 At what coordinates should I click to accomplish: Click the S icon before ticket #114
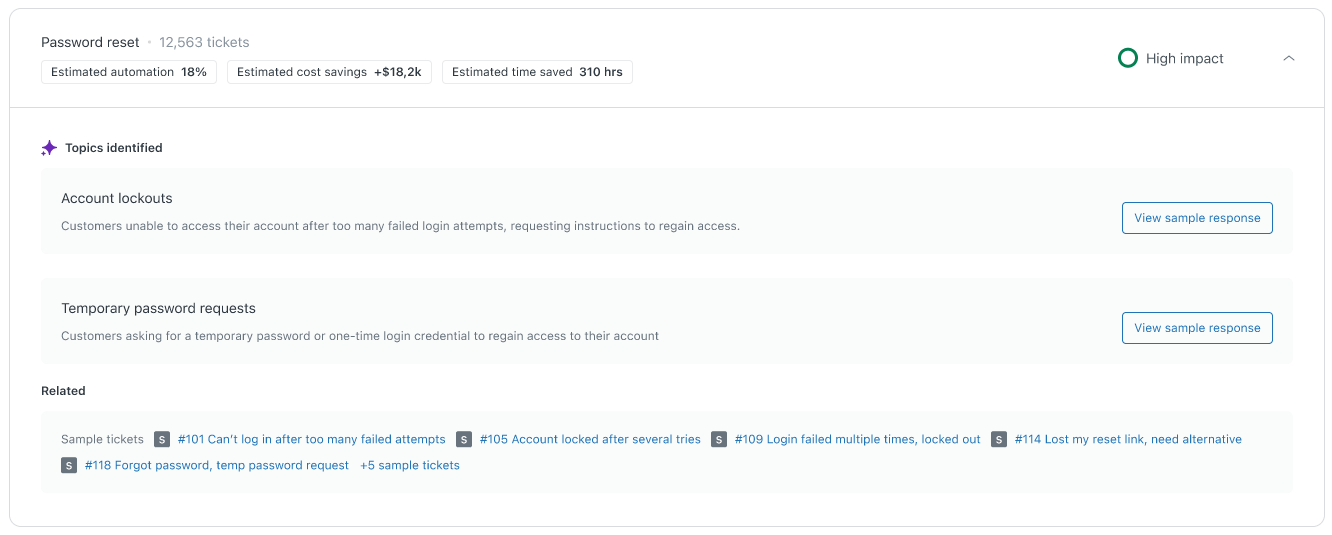click(999, 439)
